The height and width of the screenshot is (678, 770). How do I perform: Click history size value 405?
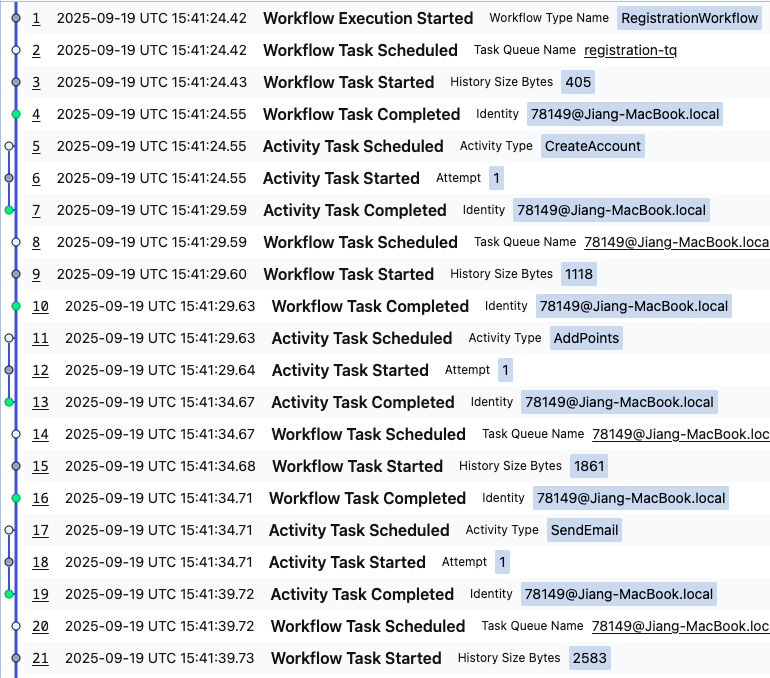578,82
